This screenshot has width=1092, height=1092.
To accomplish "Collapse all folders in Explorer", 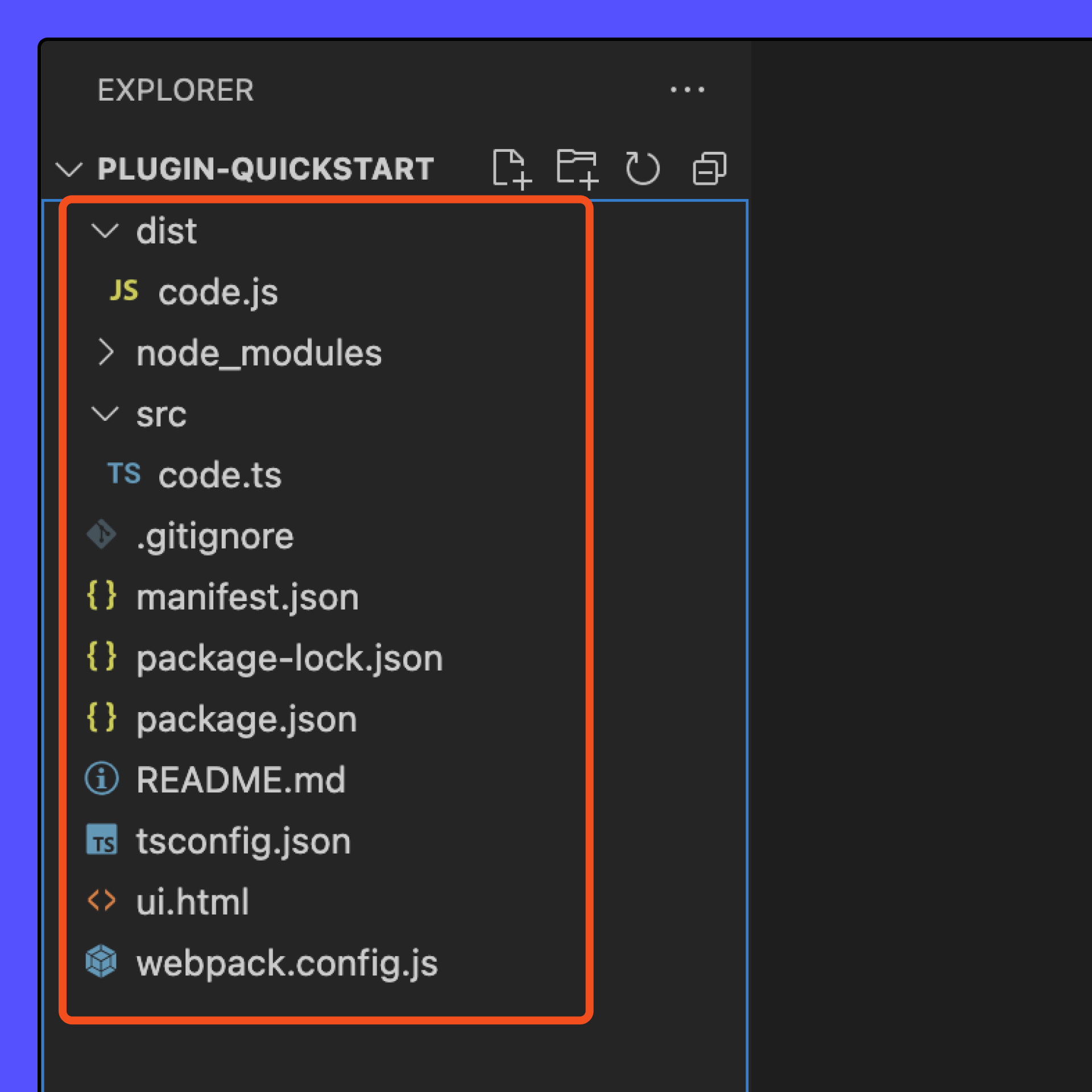I will click(x=709, y=169).
